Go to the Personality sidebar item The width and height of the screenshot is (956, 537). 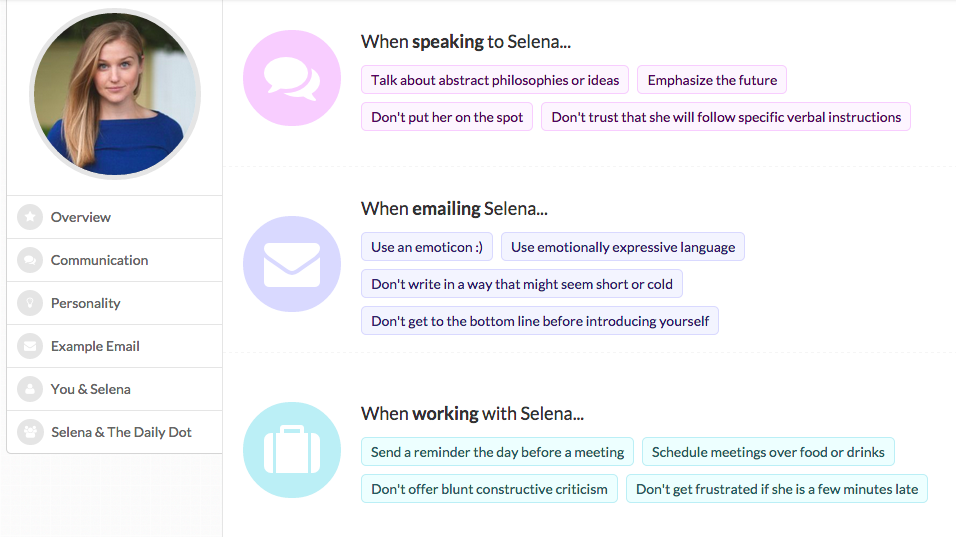coord(86,303)
